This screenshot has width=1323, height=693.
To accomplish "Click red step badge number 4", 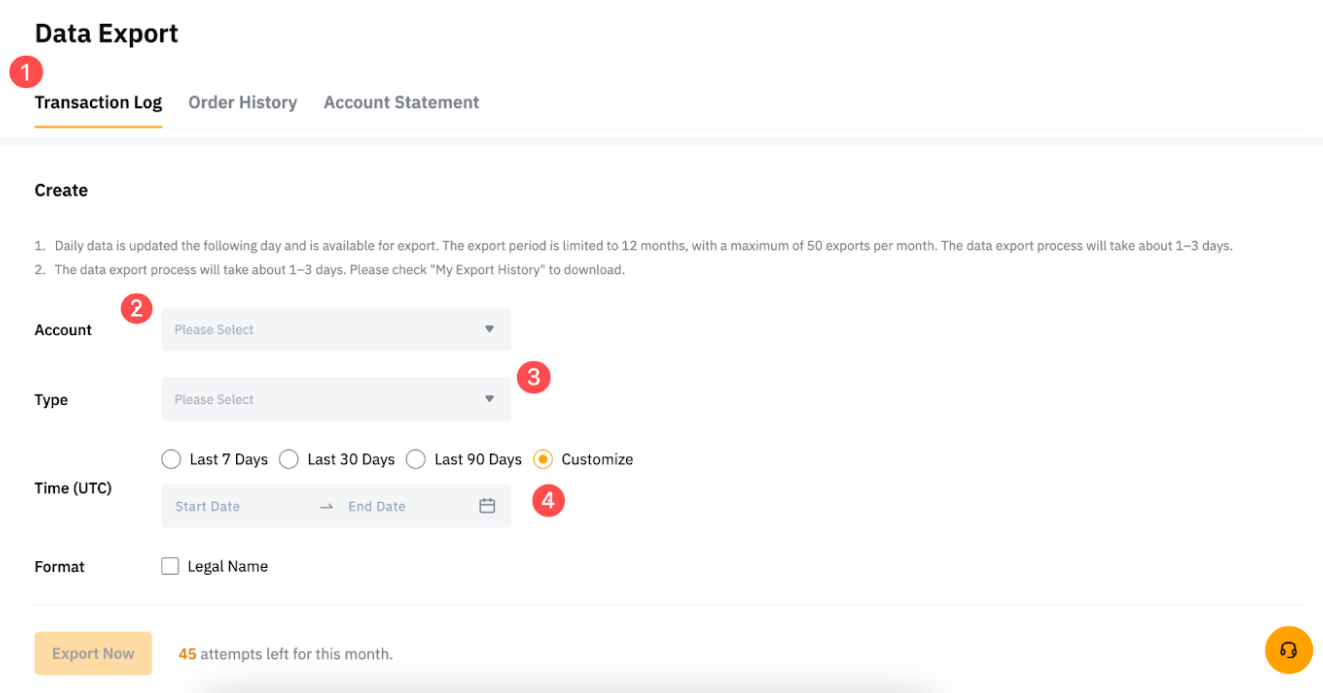I will tap(548, 500).
